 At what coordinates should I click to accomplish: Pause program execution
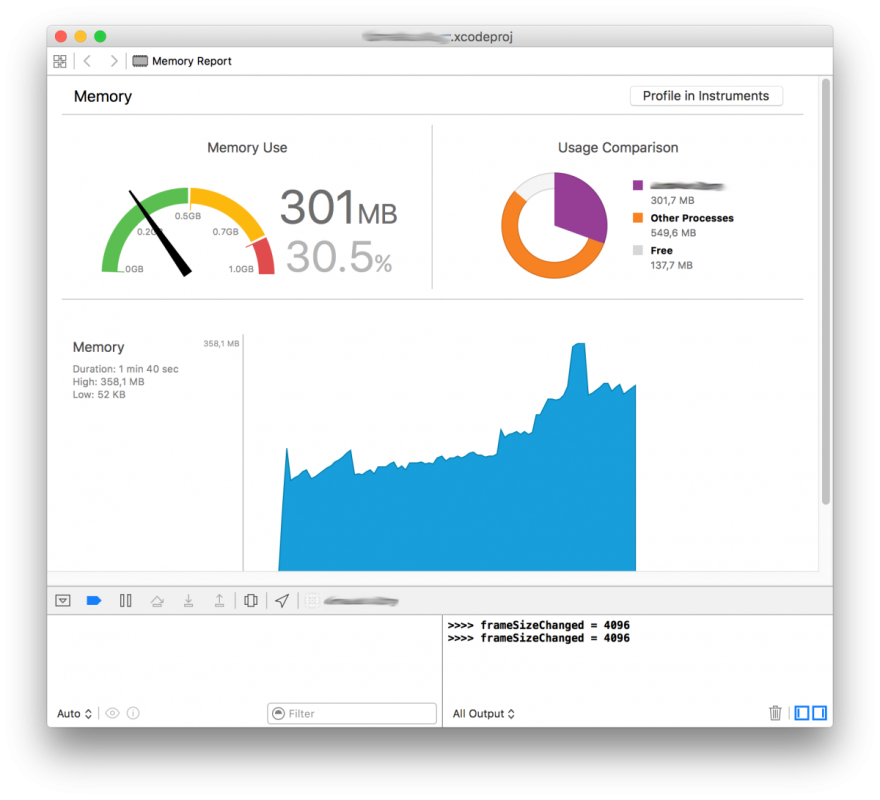126,601
